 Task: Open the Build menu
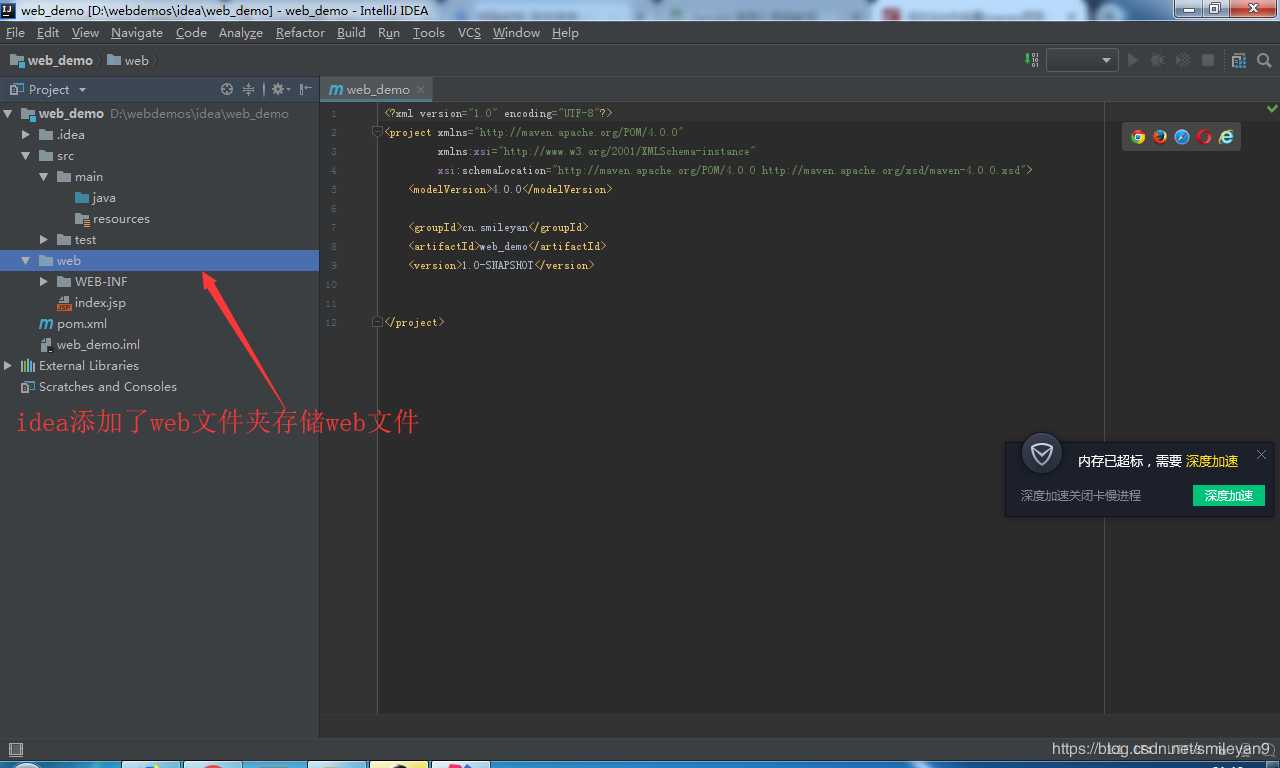tap(351, 33)
